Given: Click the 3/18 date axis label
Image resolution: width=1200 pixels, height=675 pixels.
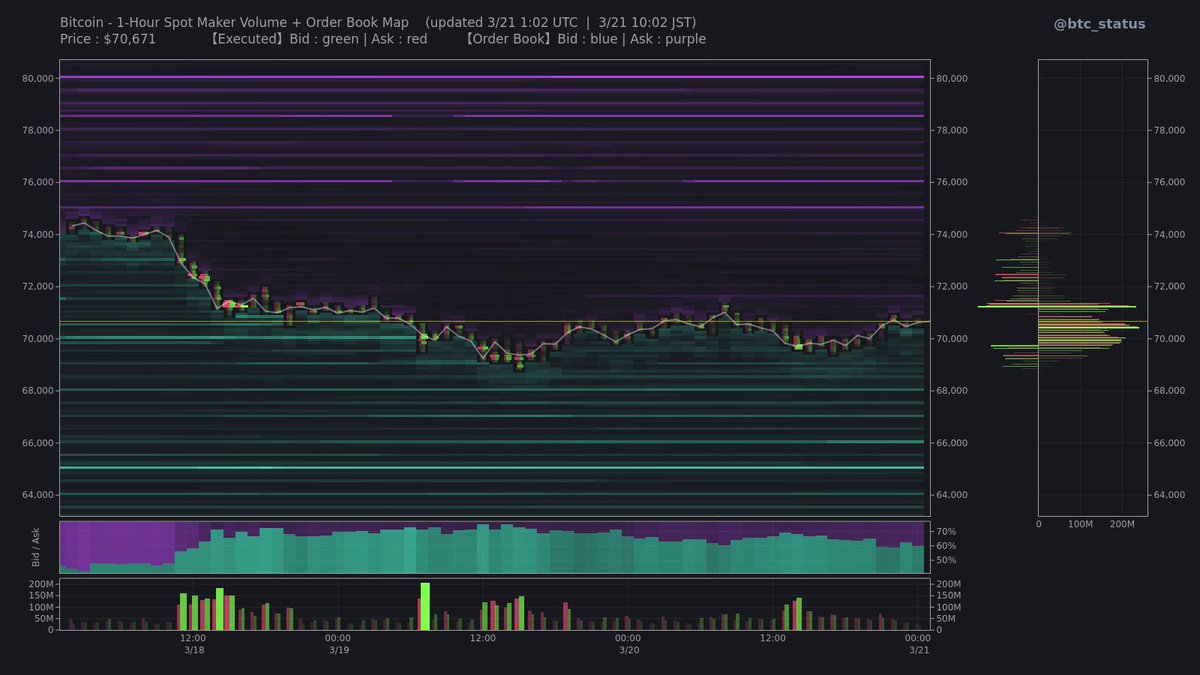Looking at the screenshot, I should [x=193, y=649].
